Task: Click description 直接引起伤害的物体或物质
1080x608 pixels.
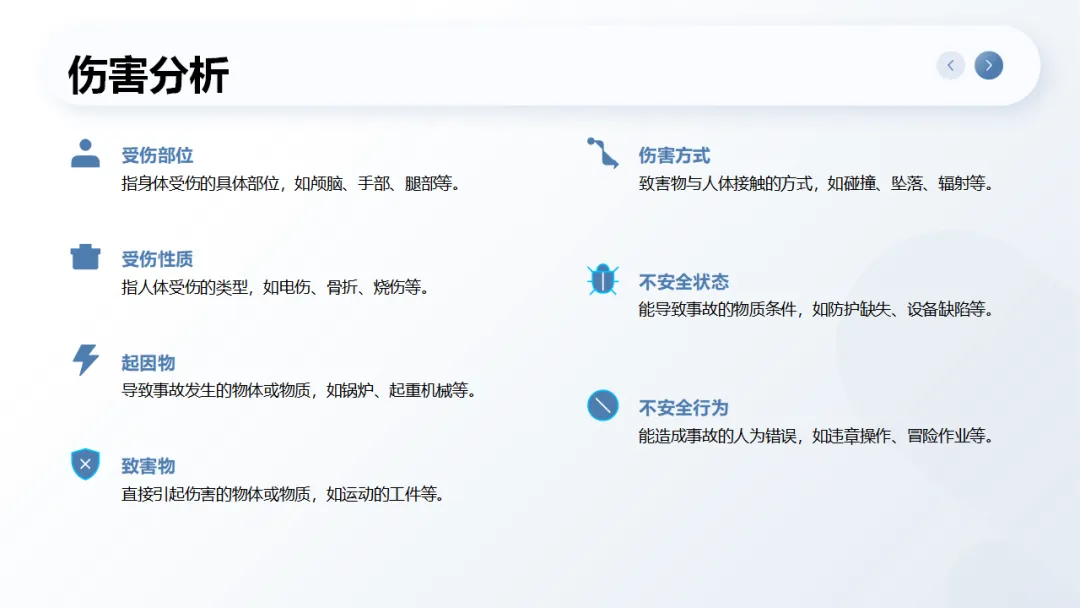Action: pos(283,494)
